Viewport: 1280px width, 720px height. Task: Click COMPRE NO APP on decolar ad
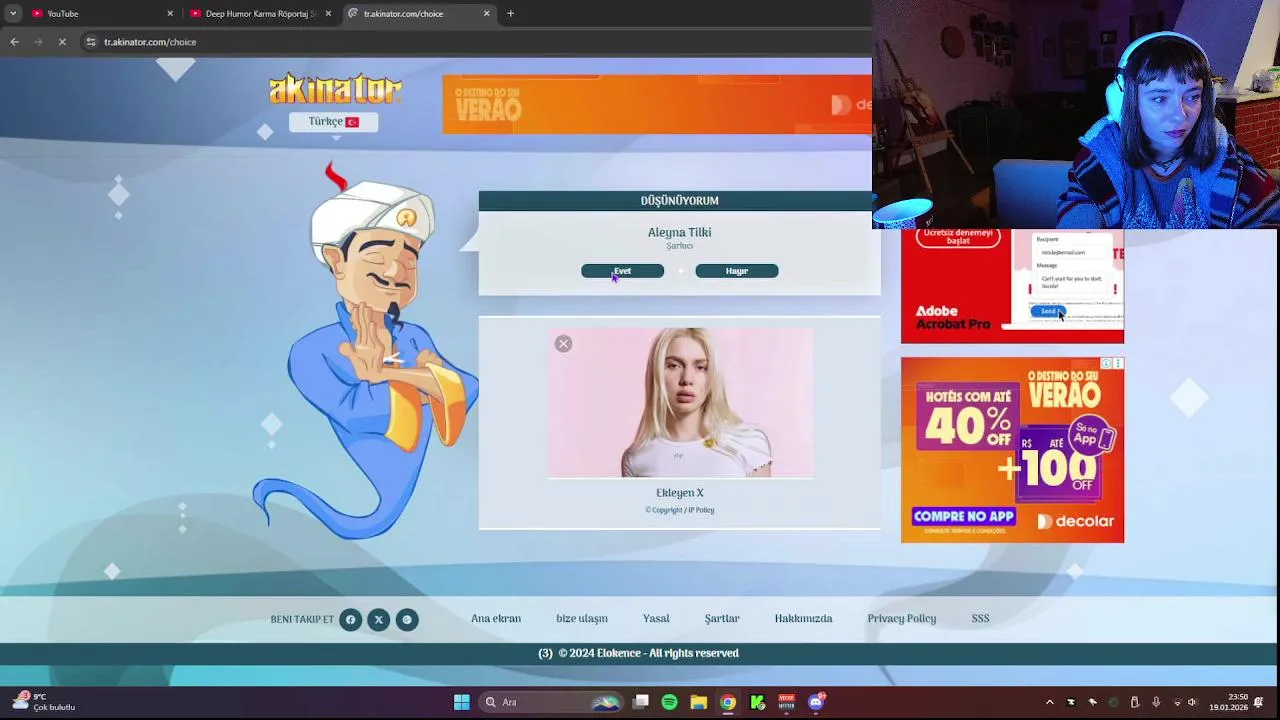click(x=964, y=517)
